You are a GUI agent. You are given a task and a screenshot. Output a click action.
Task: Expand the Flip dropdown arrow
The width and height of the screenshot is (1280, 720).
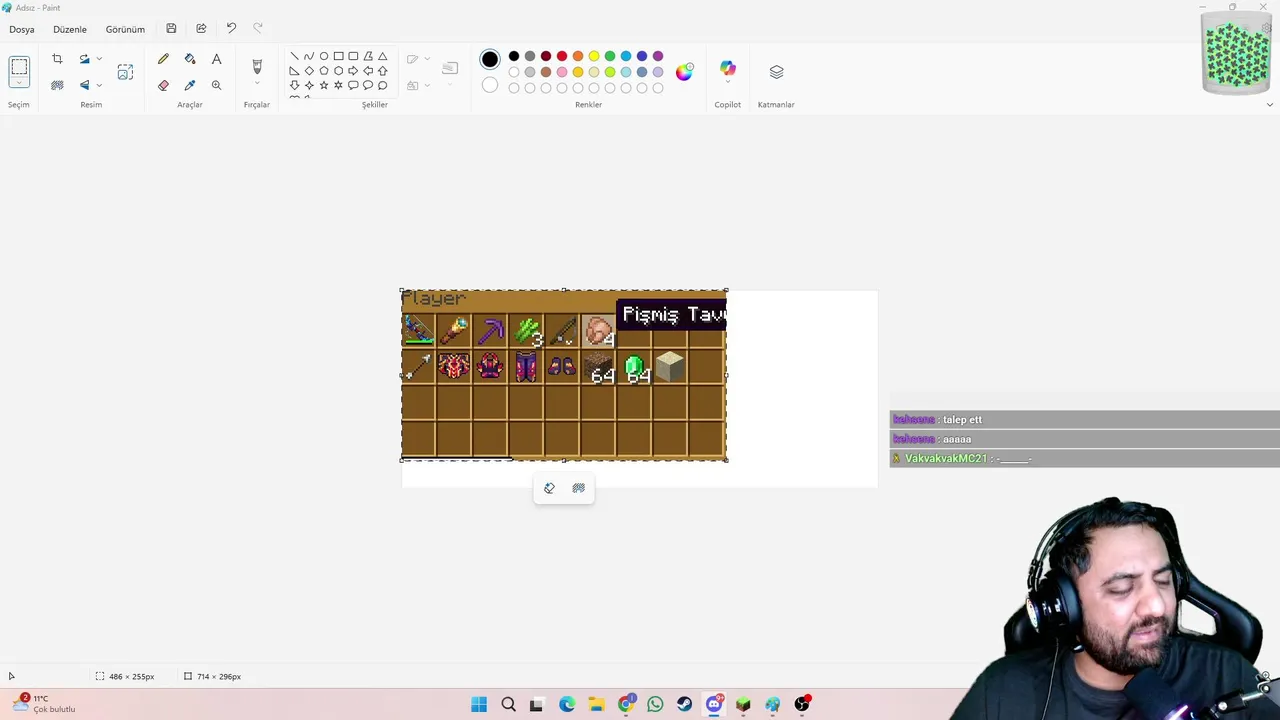click(x=99, y=85)
